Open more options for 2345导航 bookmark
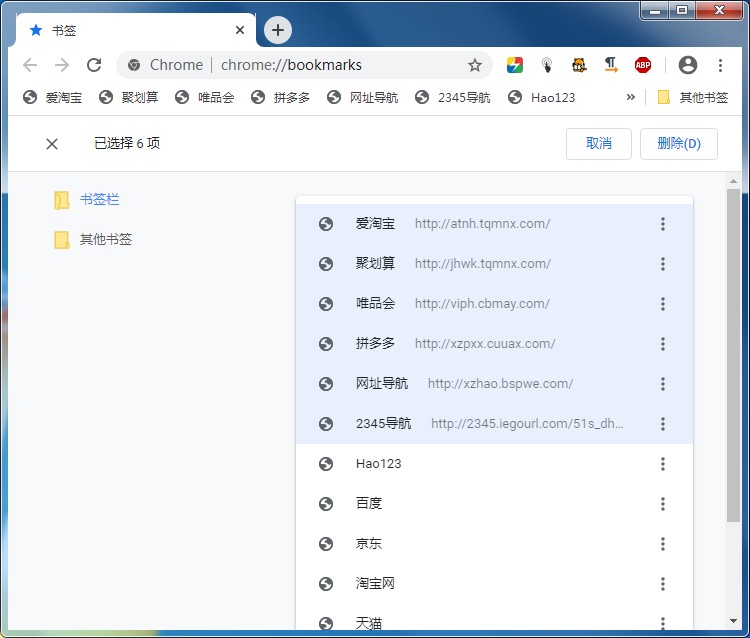Screen dimensions: 750x638 (x=662, y=424)
